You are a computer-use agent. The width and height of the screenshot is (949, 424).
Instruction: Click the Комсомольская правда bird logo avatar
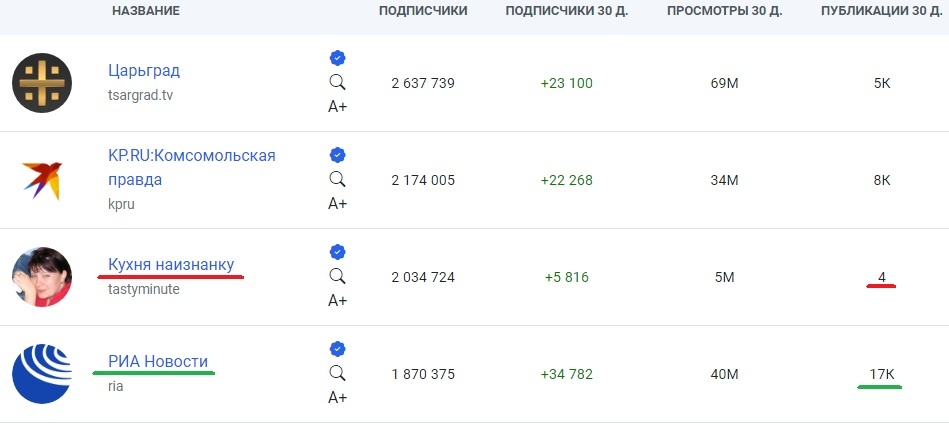pos(42,180)
